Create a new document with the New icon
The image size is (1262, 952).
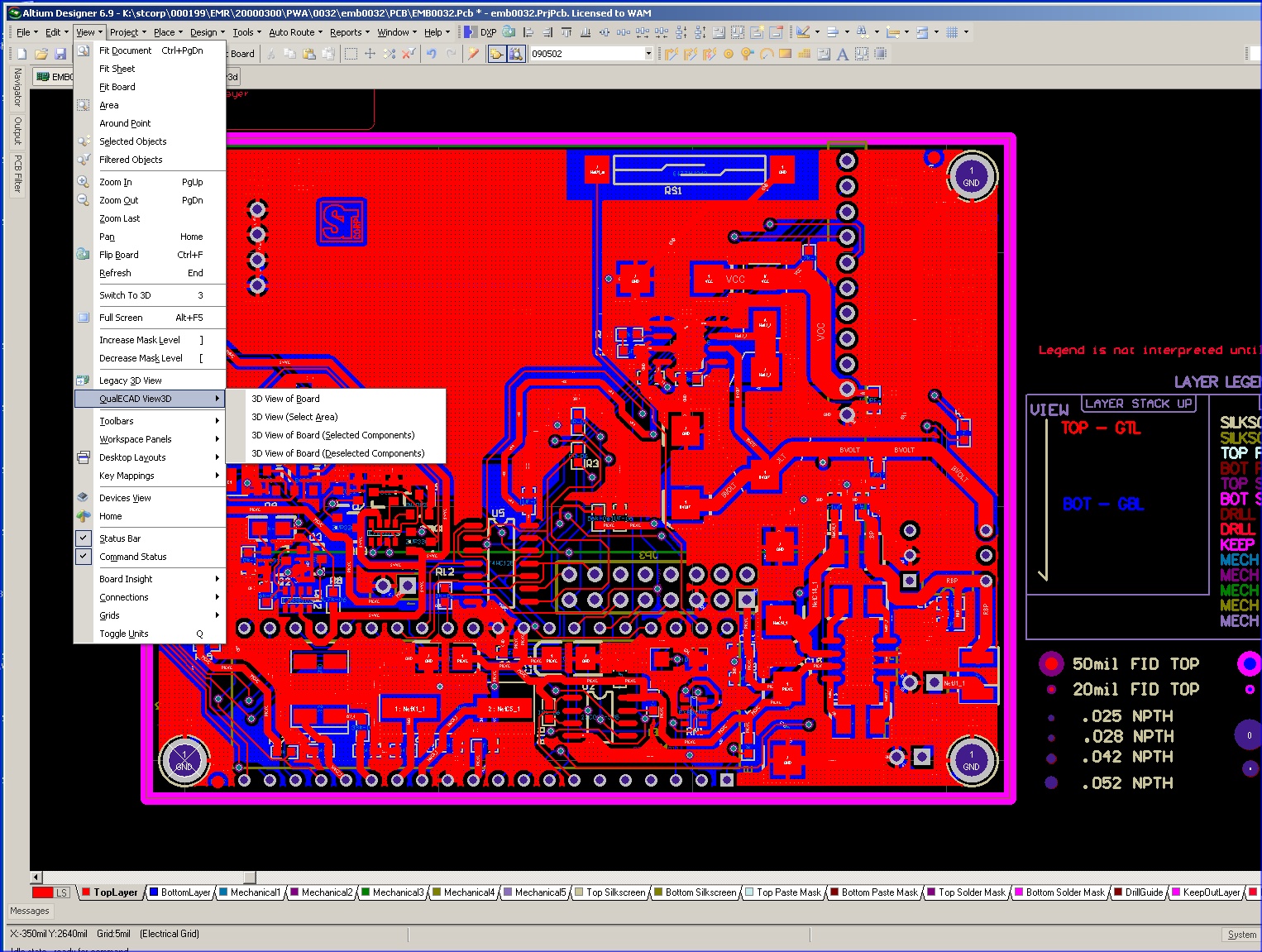pos(22,54)
